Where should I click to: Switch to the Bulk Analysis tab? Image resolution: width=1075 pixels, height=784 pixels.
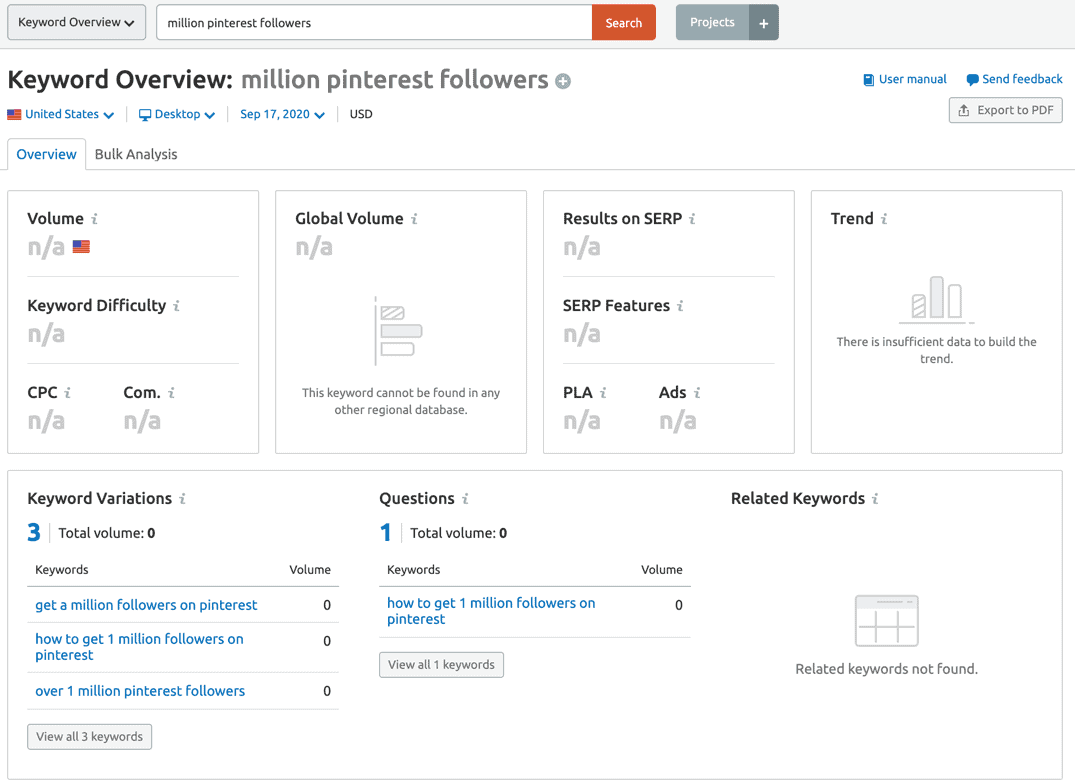136,154
